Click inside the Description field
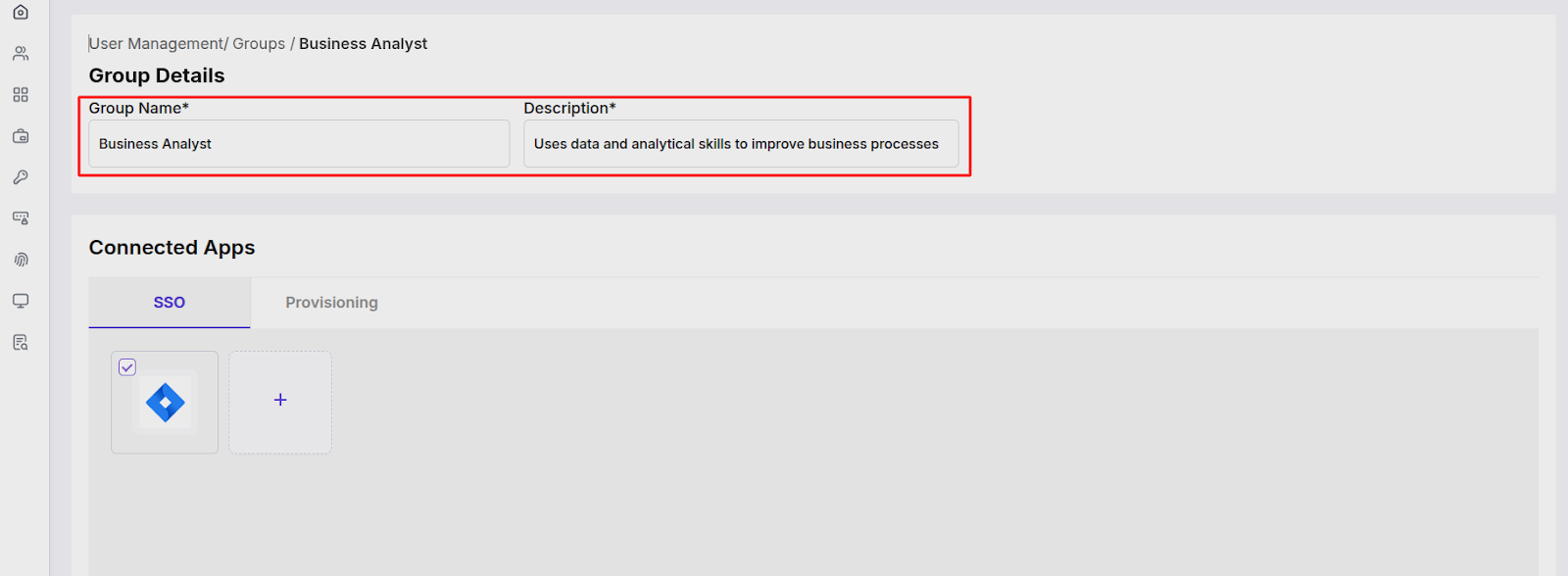Screen dimensions: 1568x576 coord(741,143)
